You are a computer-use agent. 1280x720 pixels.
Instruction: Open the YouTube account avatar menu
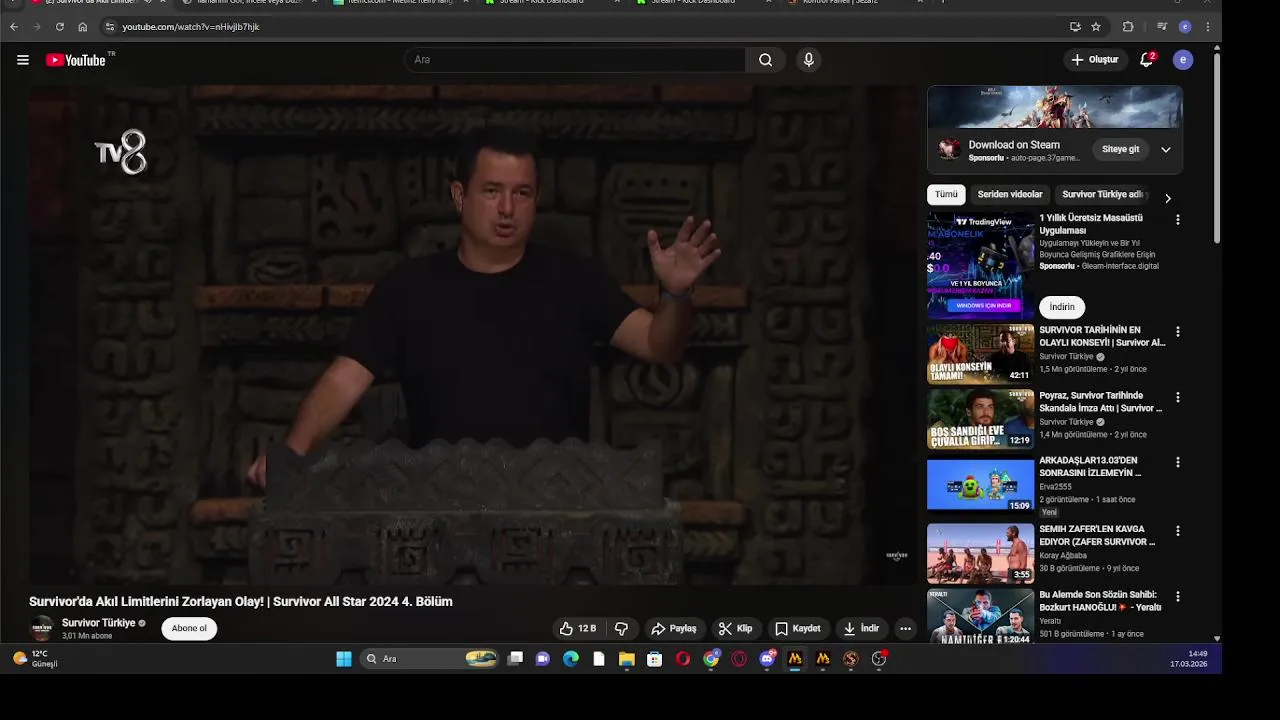coord(1183,60)
